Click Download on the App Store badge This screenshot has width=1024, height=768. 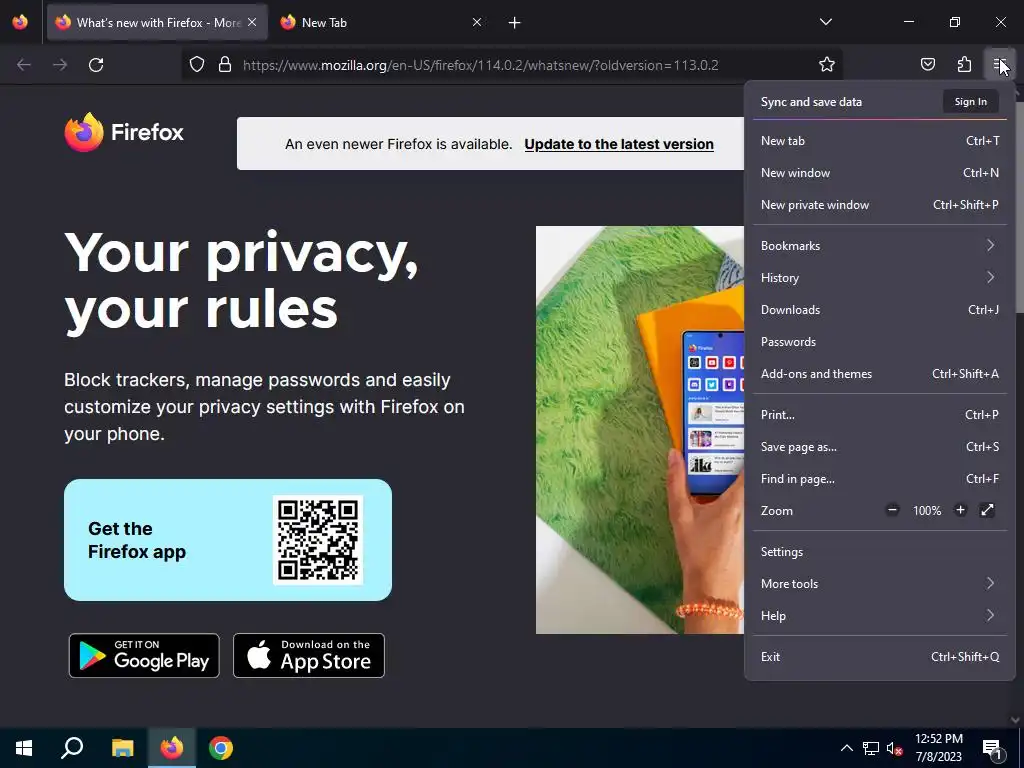[309, 655]
